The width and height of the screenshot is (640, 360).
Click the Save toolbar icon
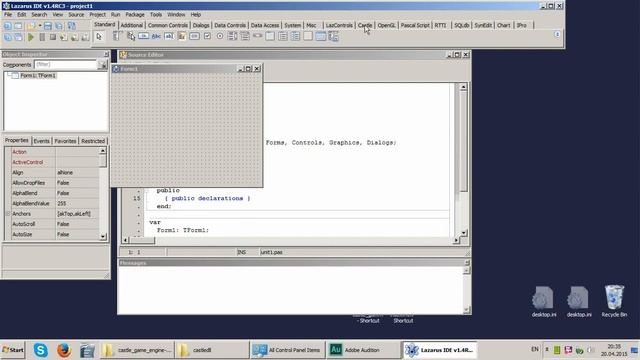click(48, 26)
